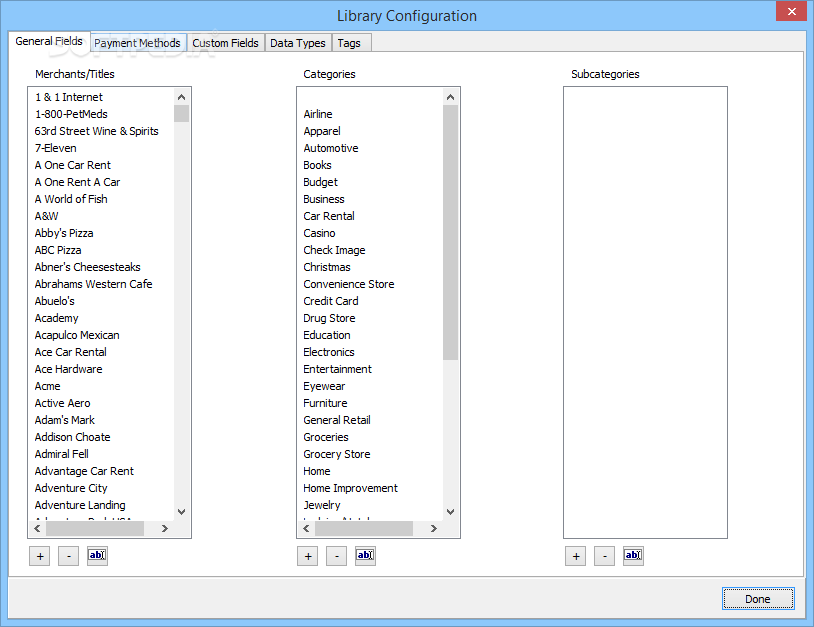Add a new merchant with plus button

point(40,556)
